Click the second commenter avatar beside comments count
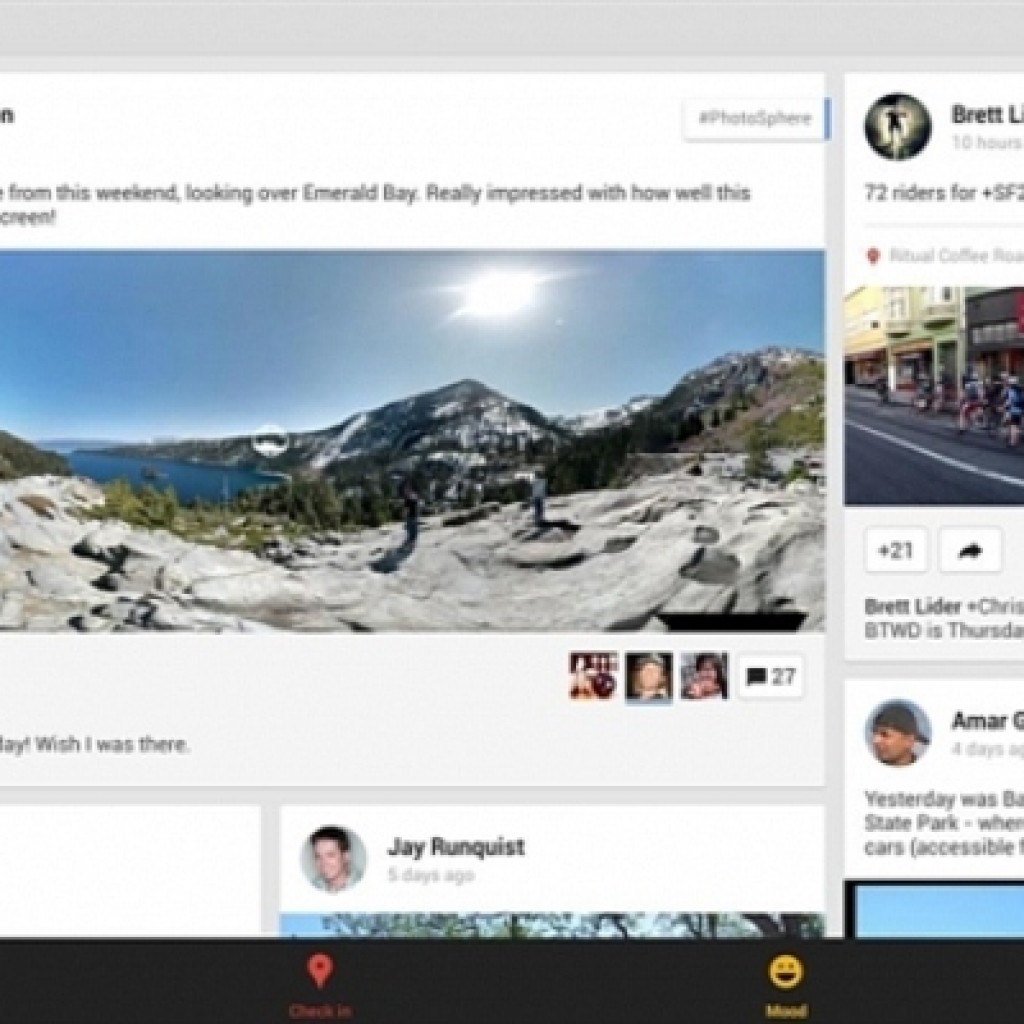 pyautogui.click(x=648, y=677)
